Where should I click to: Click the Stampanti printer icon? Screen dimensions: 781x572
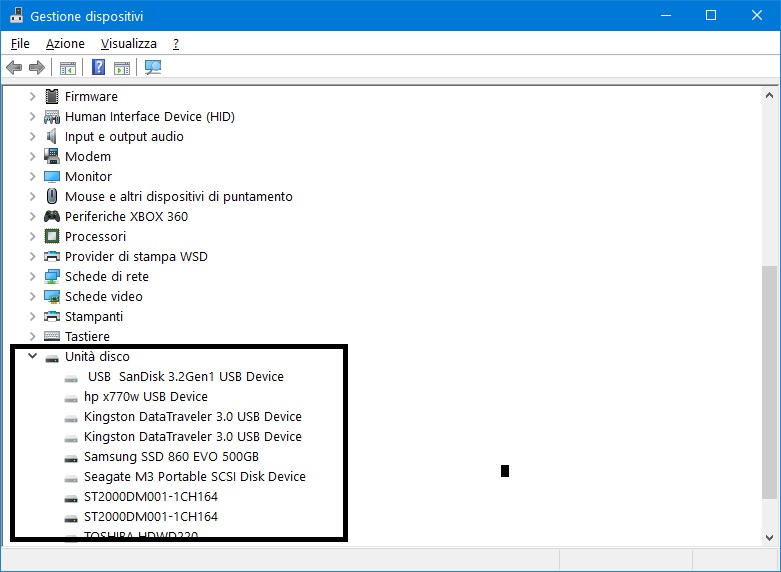pyautogui.click(x=52, y=316)
